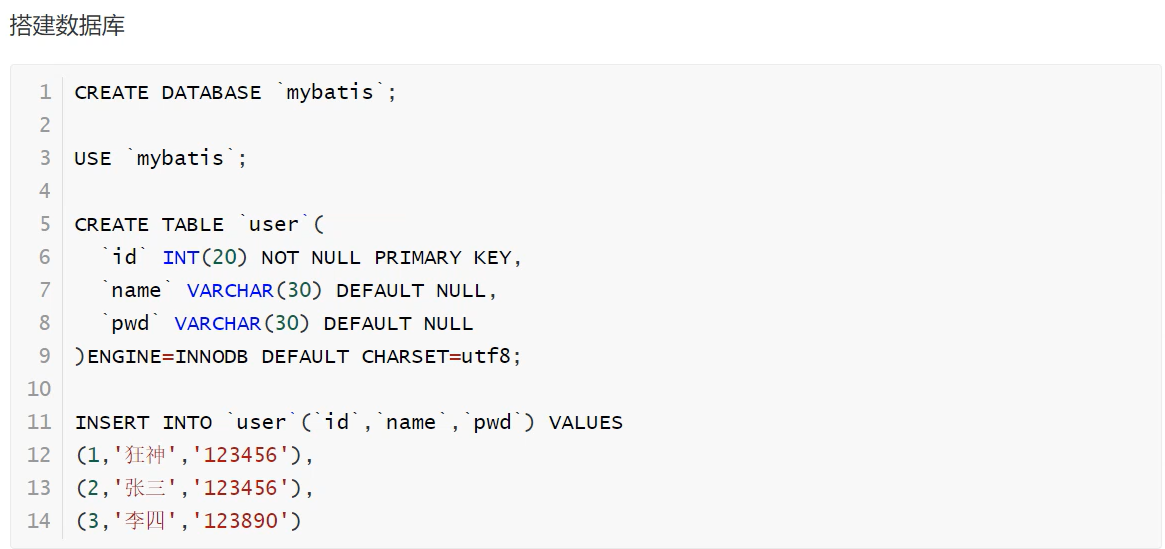Click line number 1 in the gutter
This screenshot has height=549, width=1165.
coord(45,93)
